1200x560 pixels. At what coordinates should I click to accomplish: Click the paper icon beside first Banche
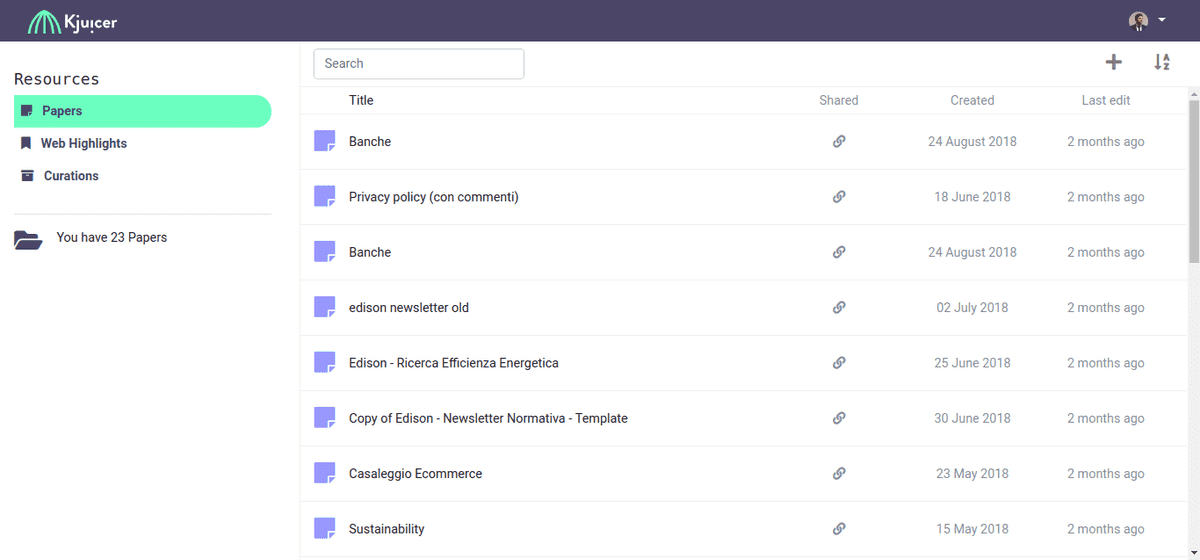coord(324,141)
